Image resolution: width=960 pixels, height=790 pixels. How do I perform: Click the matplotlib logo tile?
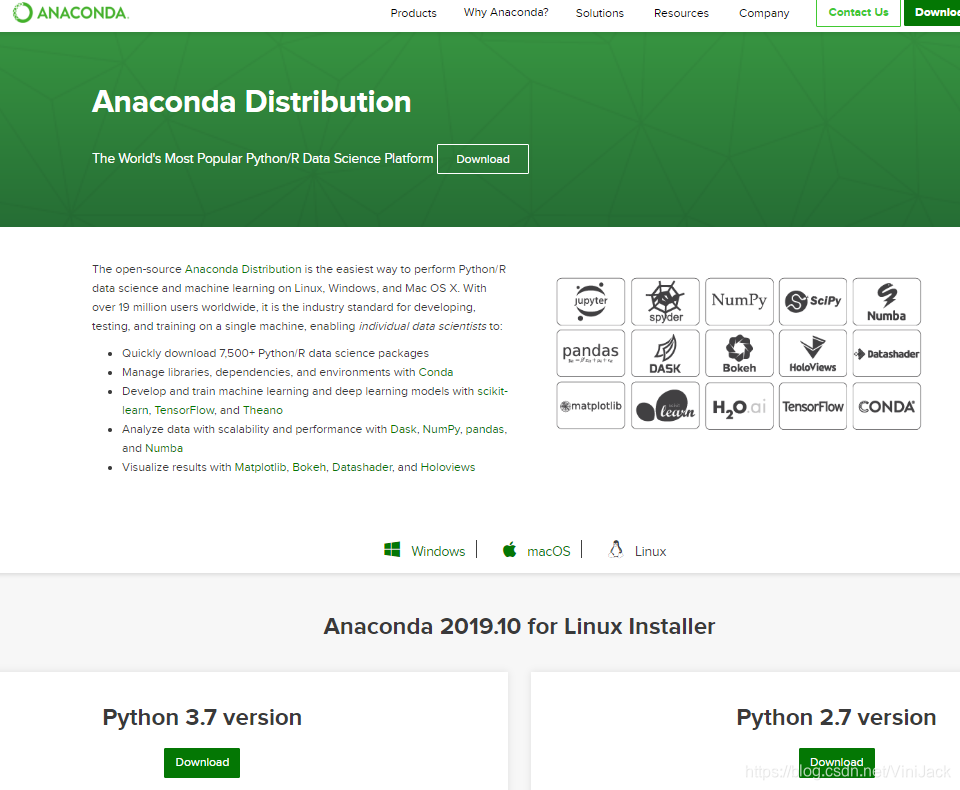click(x=591, y=406)
